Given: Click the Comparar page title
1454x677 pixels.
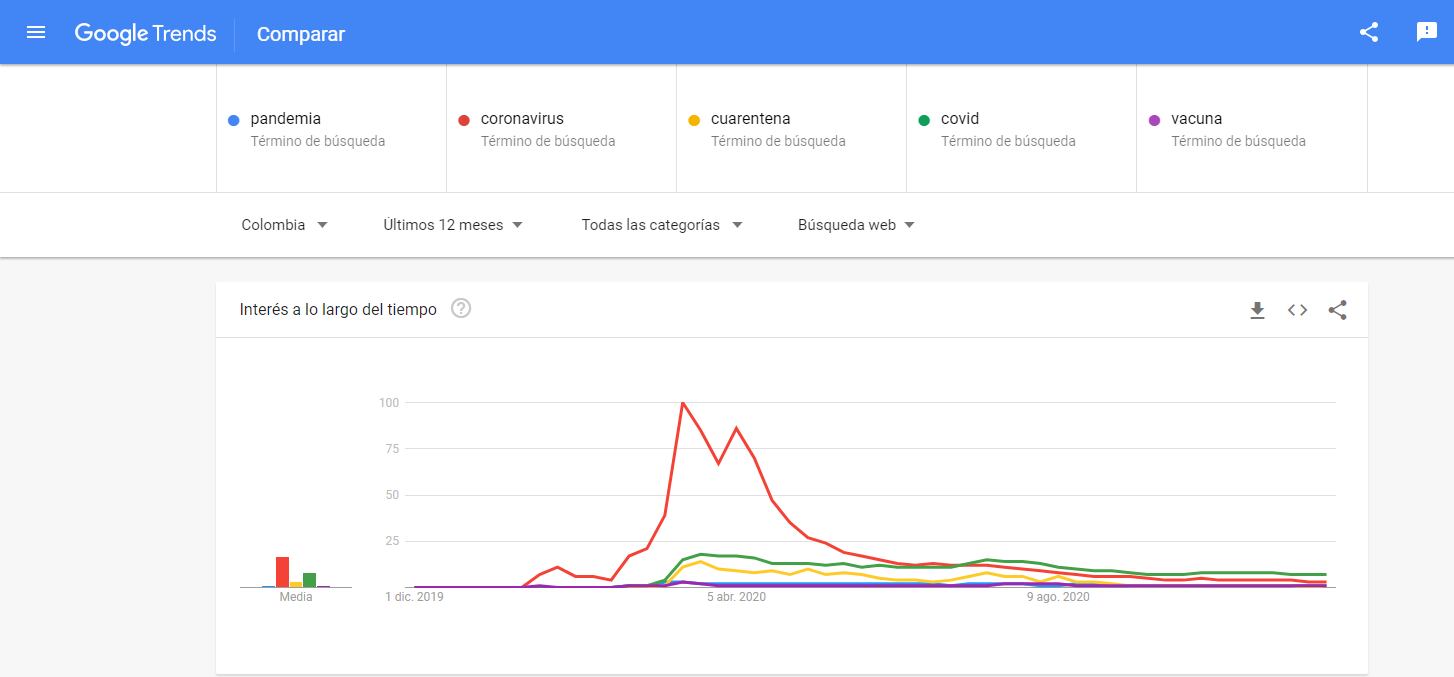Looking at the screenshot, I should click(300, 33).
